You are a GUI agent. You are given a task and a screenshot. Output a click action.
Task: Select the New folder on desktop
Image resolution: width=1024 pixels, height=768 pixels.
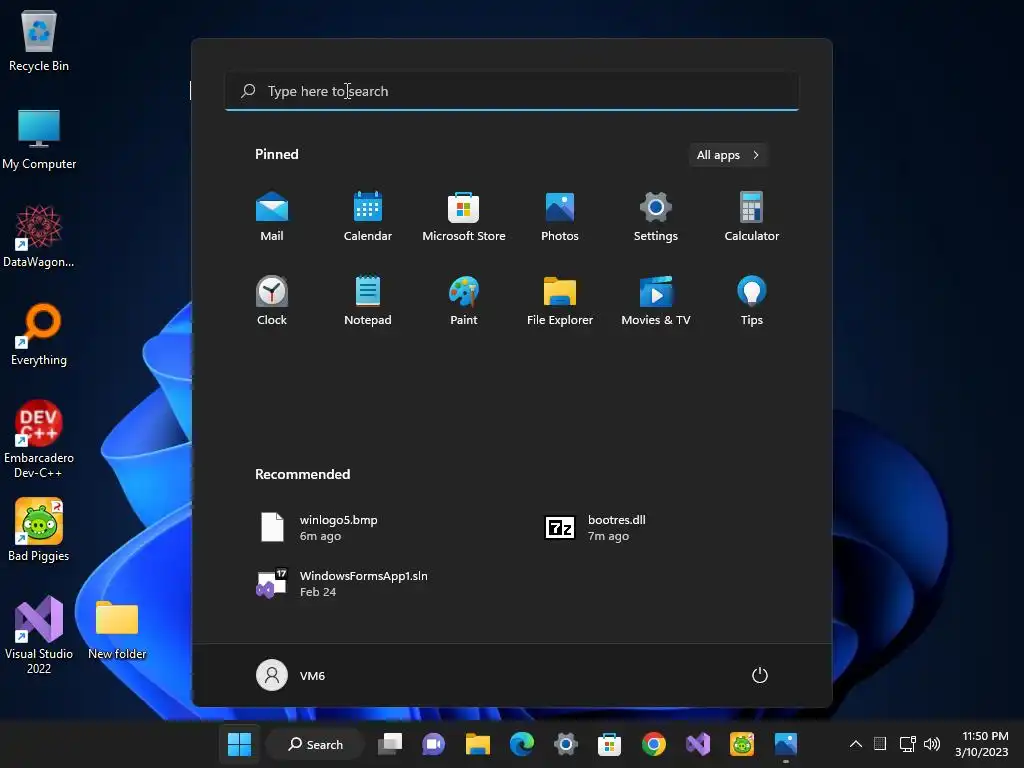point(117,629)
